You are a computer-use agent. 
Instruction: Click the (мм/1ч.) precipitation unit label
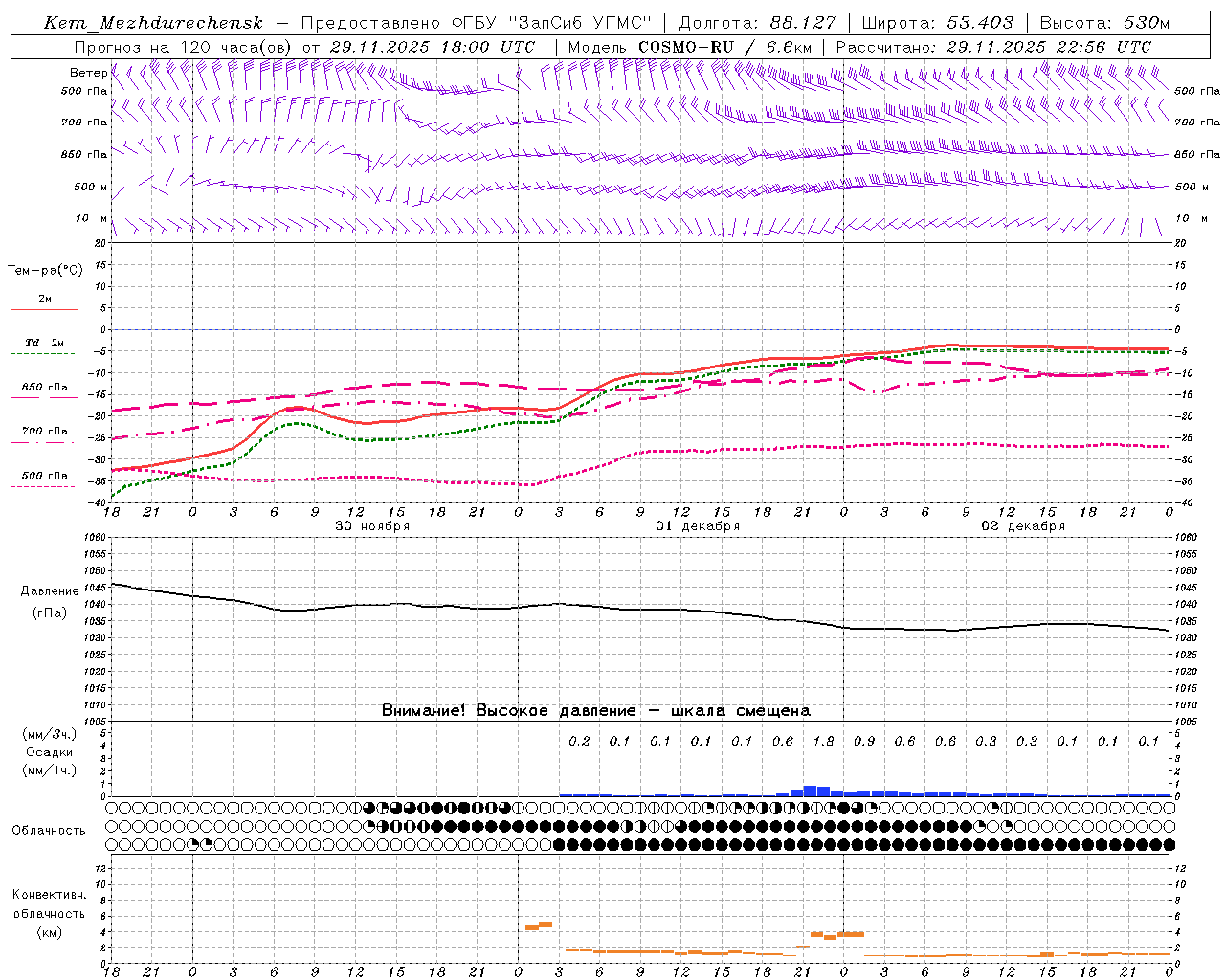pos(50,770)
